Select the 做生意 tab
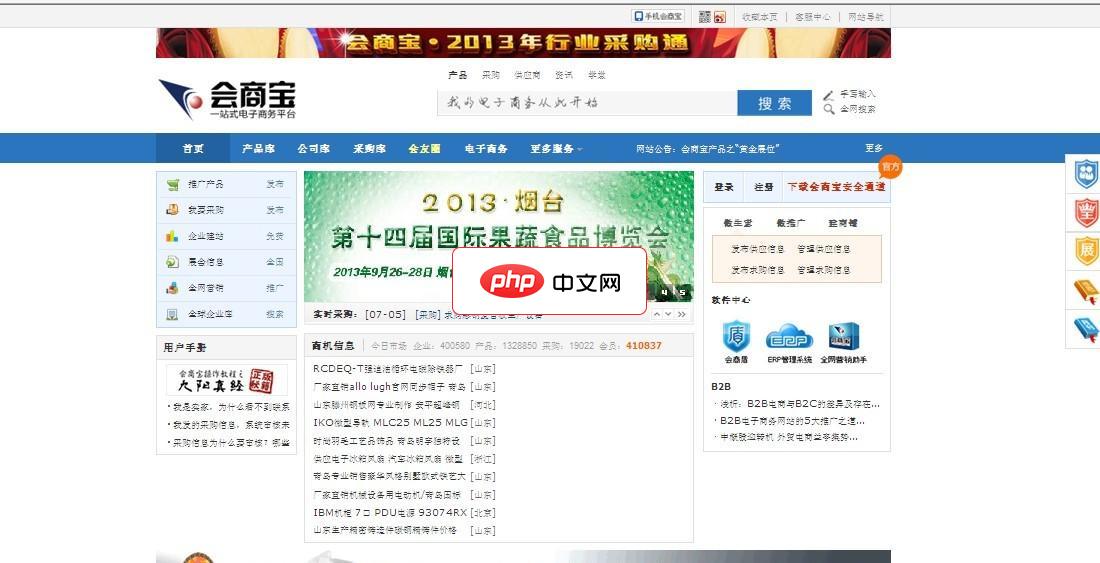Screen dimensions: 1100x563 (x=738, y=223)
